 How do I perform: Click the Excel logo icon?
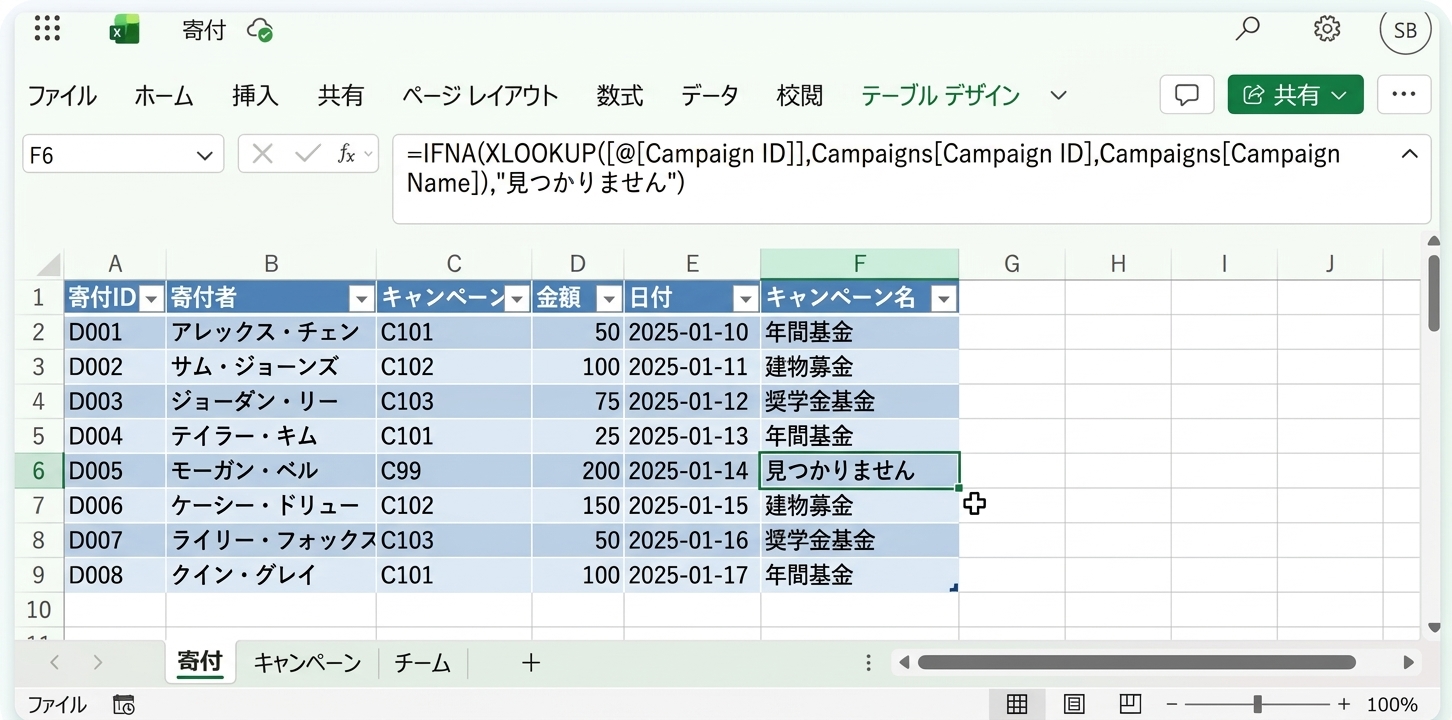[123, 30]
